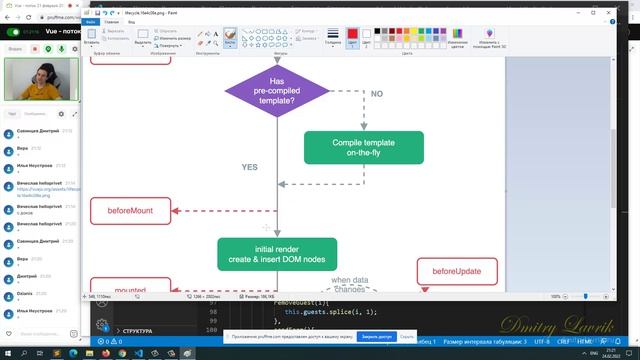Click the taskbar search magnifier icon
The height and width of the screenshot is (360, 640).
(x=24, y=353)
